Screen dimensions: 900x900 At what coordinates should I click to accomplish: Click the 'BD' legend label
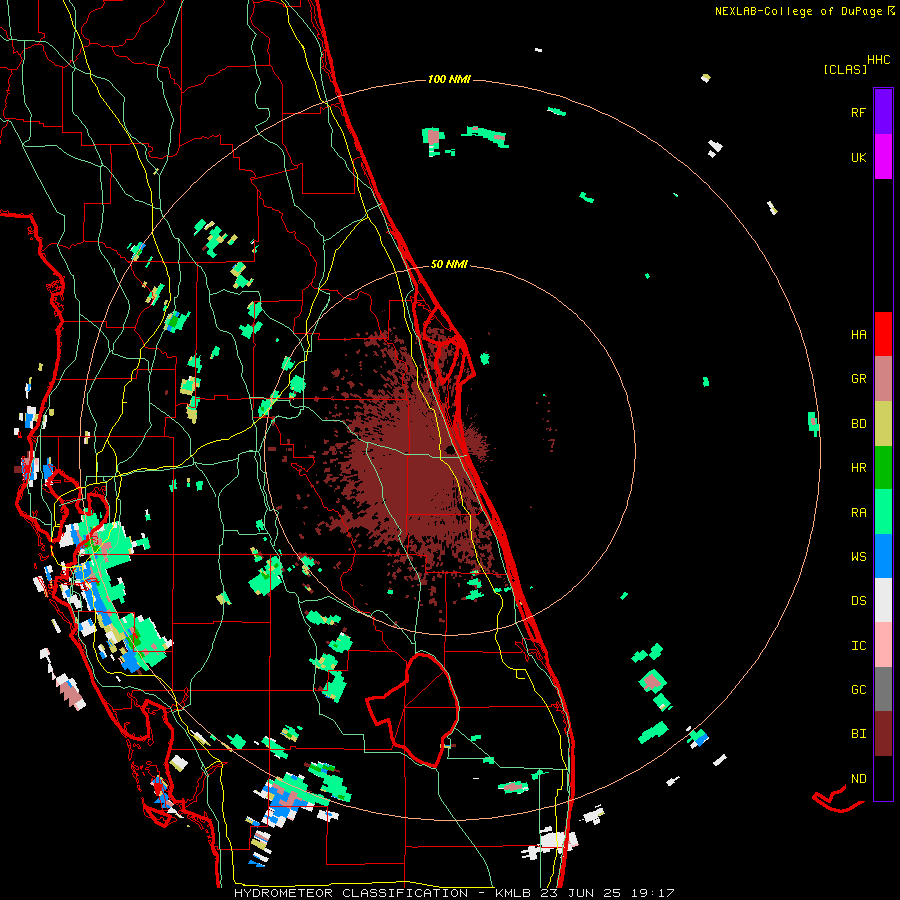tap(858, 424)
